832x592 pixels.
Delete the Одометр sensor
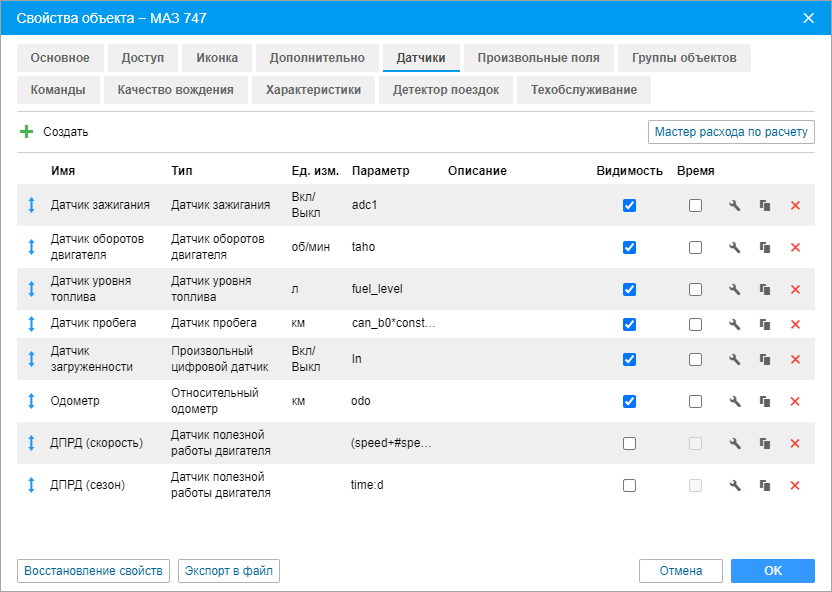(795, 401)
